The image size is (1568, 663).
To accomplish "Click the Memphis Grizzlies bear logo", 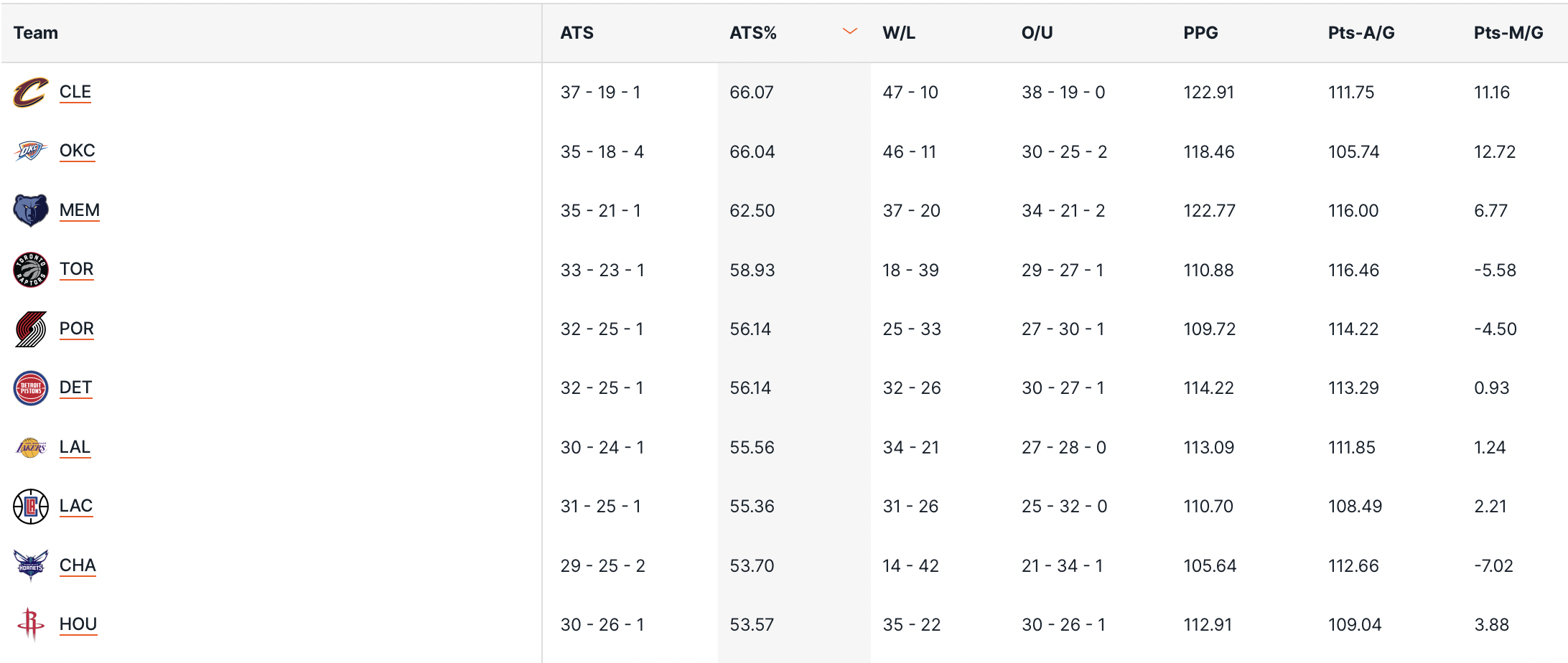I will 30,211.
